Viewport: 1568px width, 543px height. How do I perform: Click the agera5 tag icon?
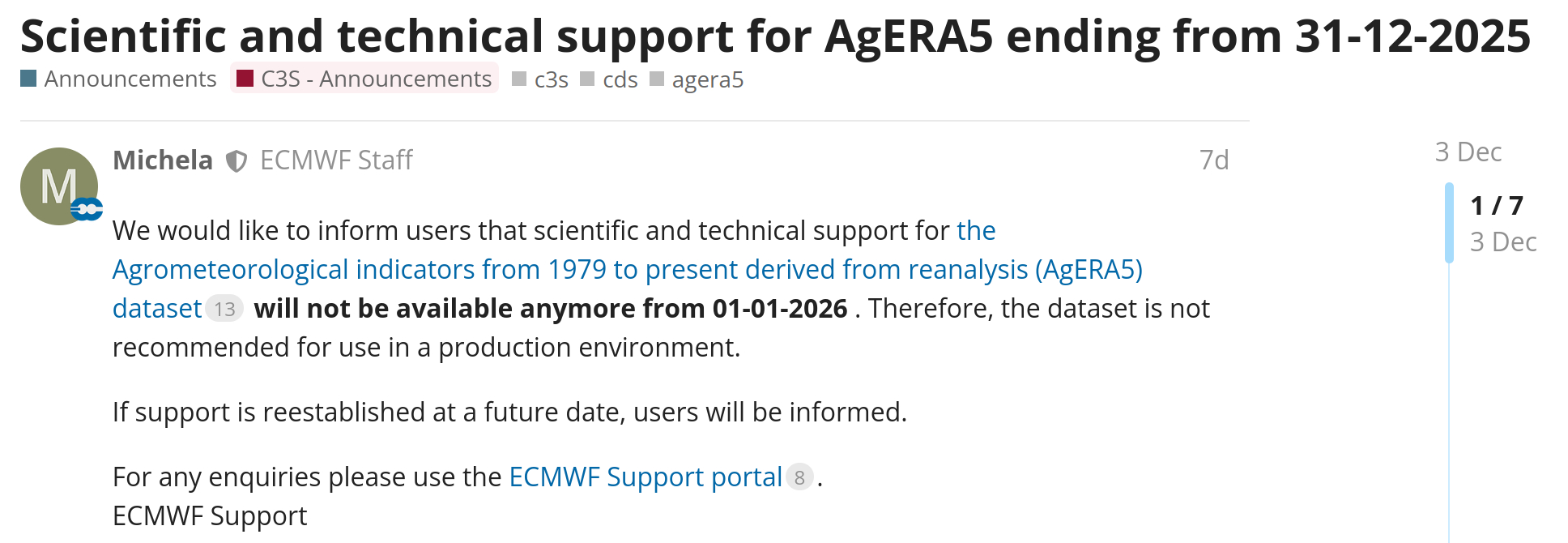point(657,79)
